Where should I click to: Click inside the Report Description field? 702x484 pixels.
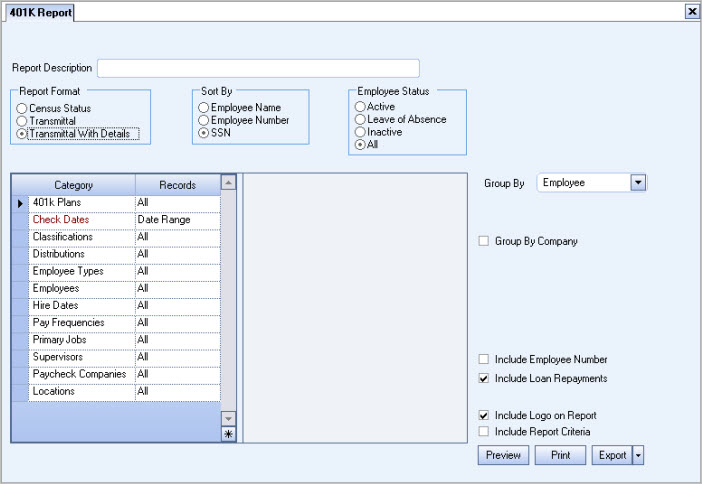258,68
